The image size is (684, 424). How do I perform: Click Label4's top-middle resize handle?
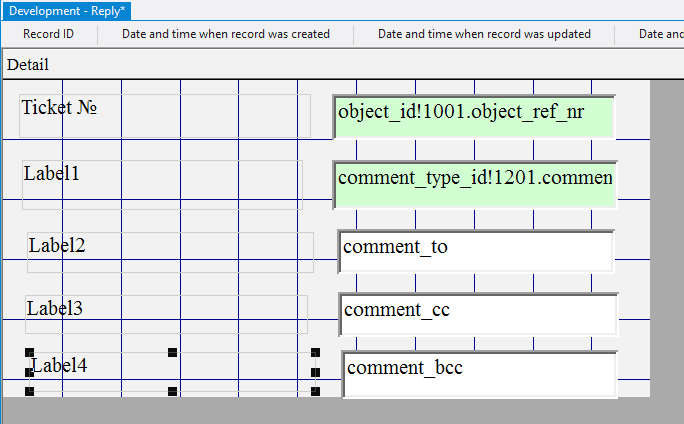point(172,352)
